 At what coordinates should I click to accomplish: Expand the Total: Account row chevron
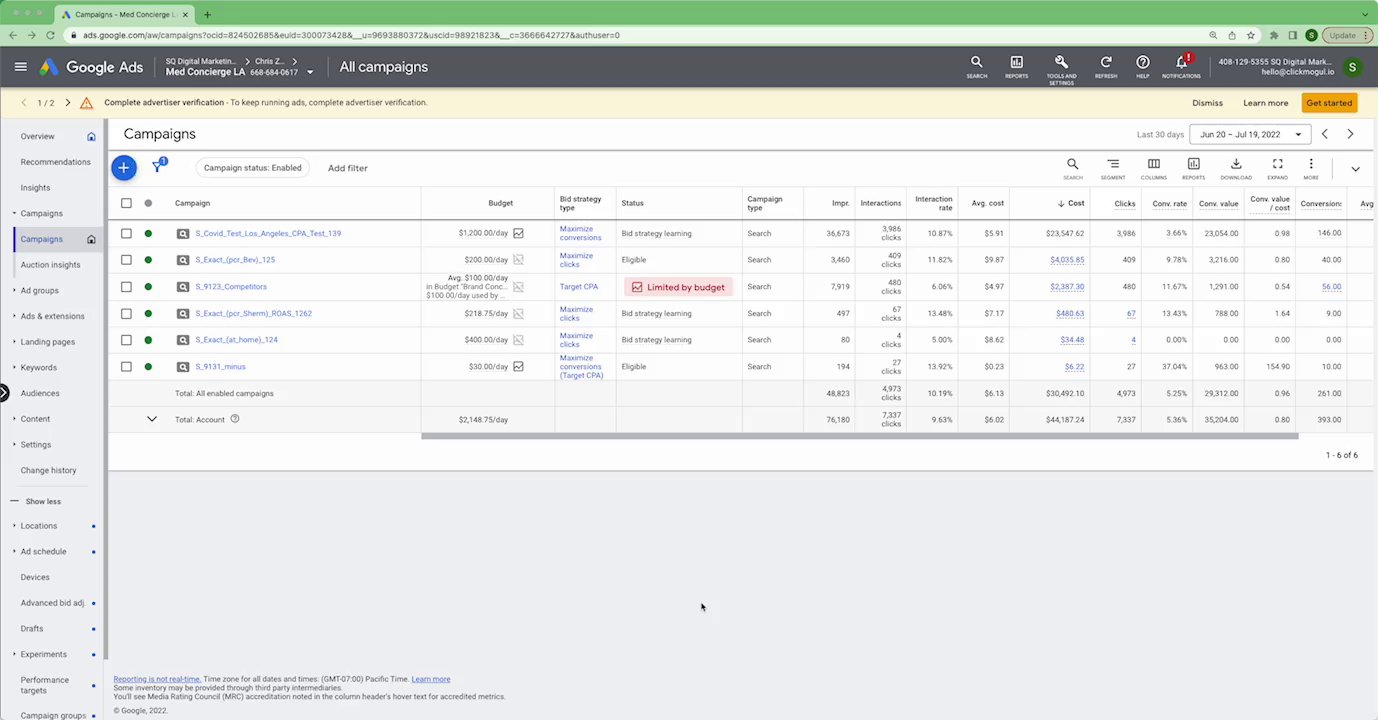[152, 419]
